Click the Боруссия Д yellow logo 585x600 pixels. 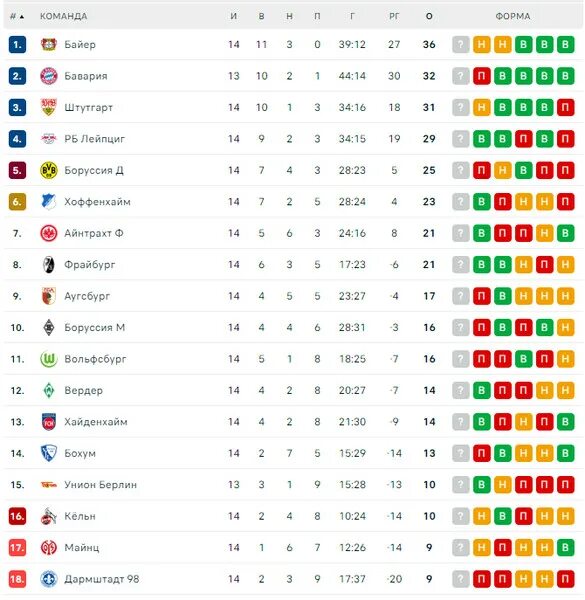point(49,170)
